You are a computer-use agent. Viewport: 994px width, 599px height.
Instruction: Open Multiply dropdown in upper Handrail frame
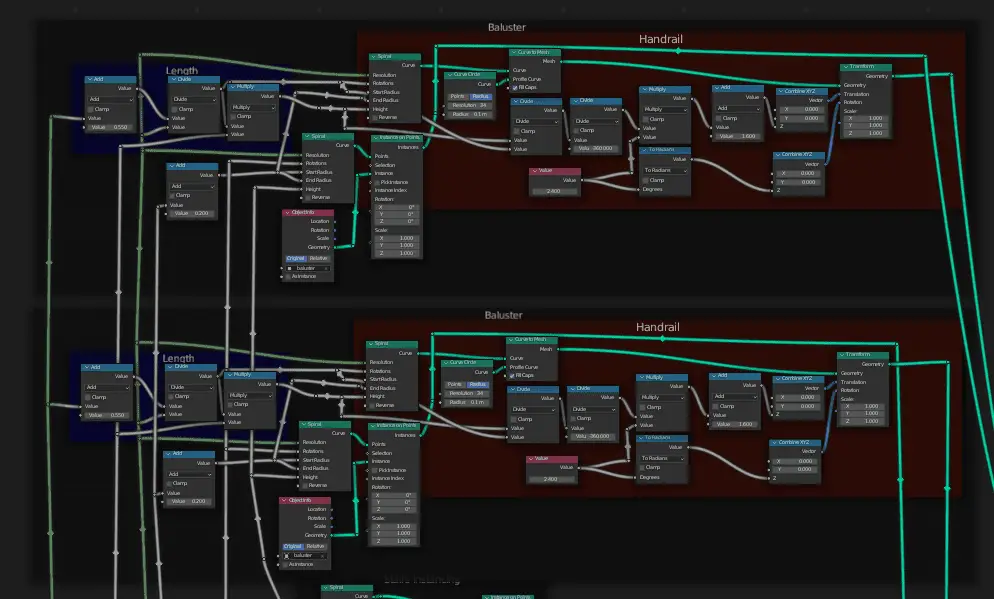pos(665,109)
